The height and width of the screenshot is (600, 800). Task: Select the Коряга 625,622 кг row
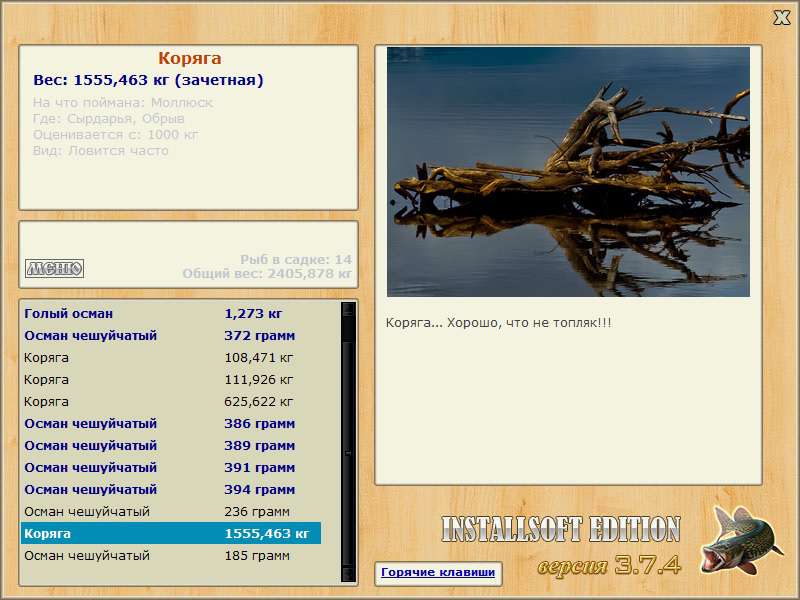pos(171,401)
